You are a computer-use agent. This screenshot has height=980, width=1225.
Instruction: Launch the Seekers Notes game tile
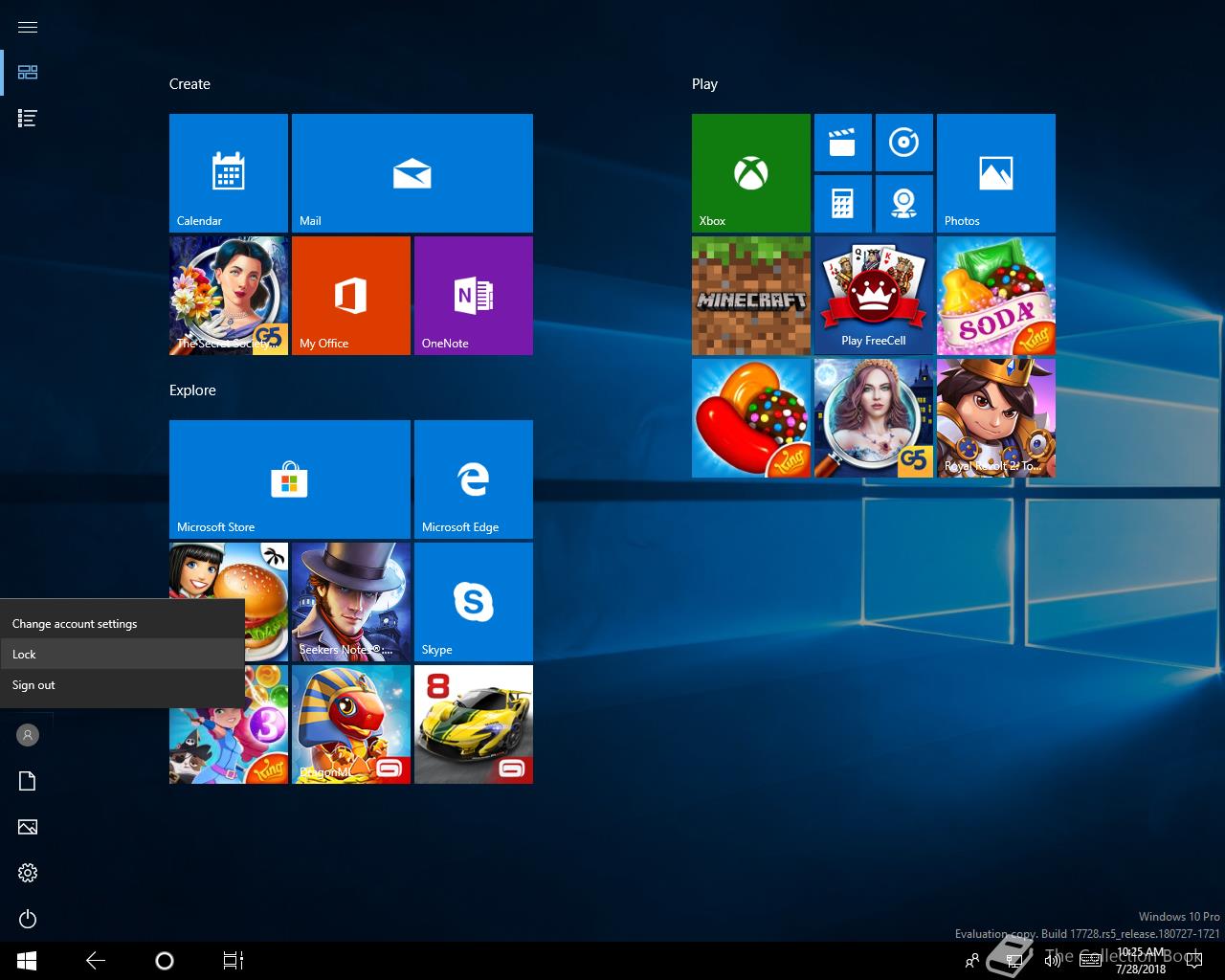point(351,602)
